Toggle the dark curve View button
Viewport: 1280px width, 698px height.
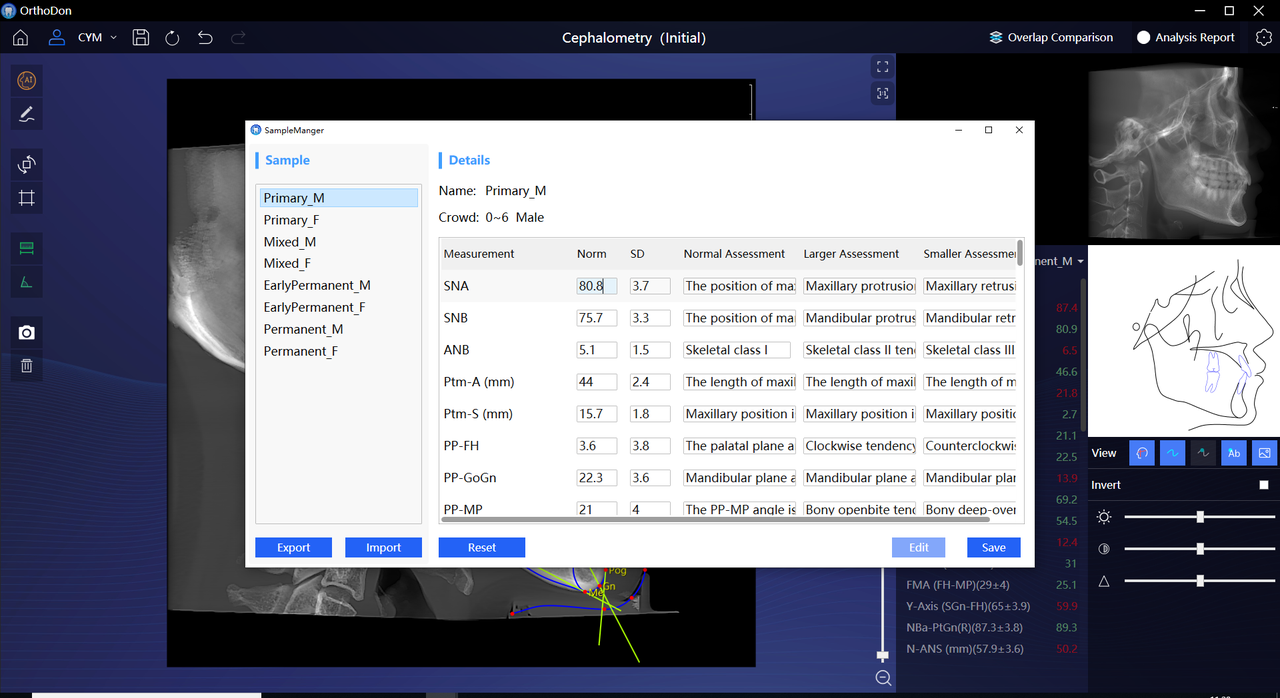[1203, 453]
